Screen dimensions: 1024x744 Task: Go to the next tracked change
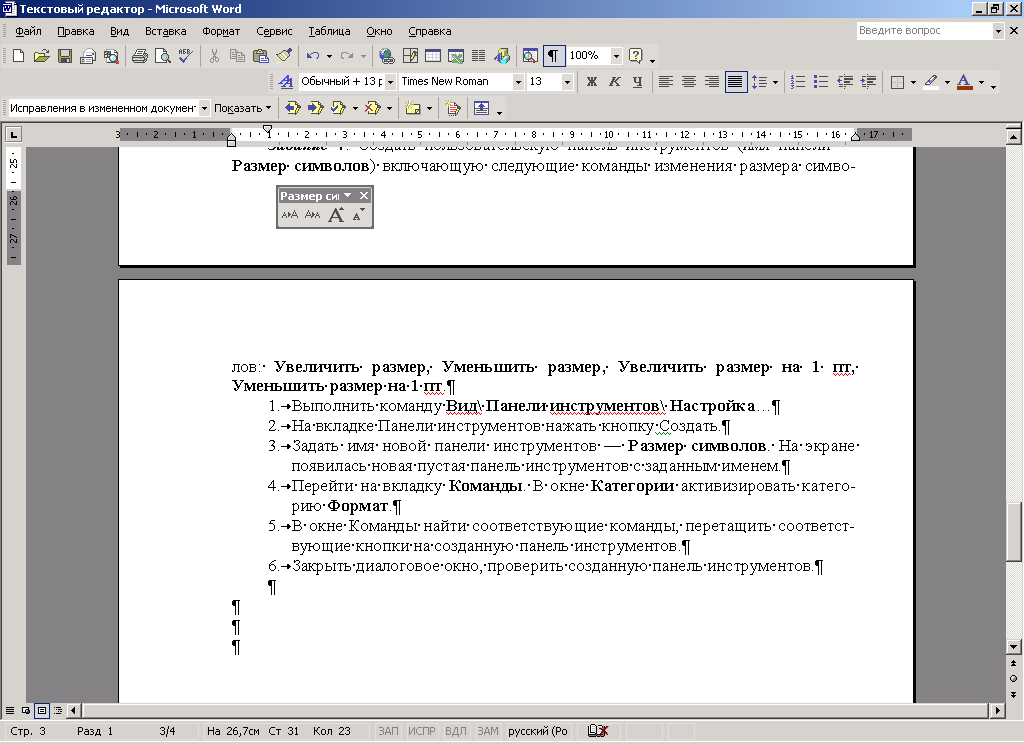(x=315, y=108)
